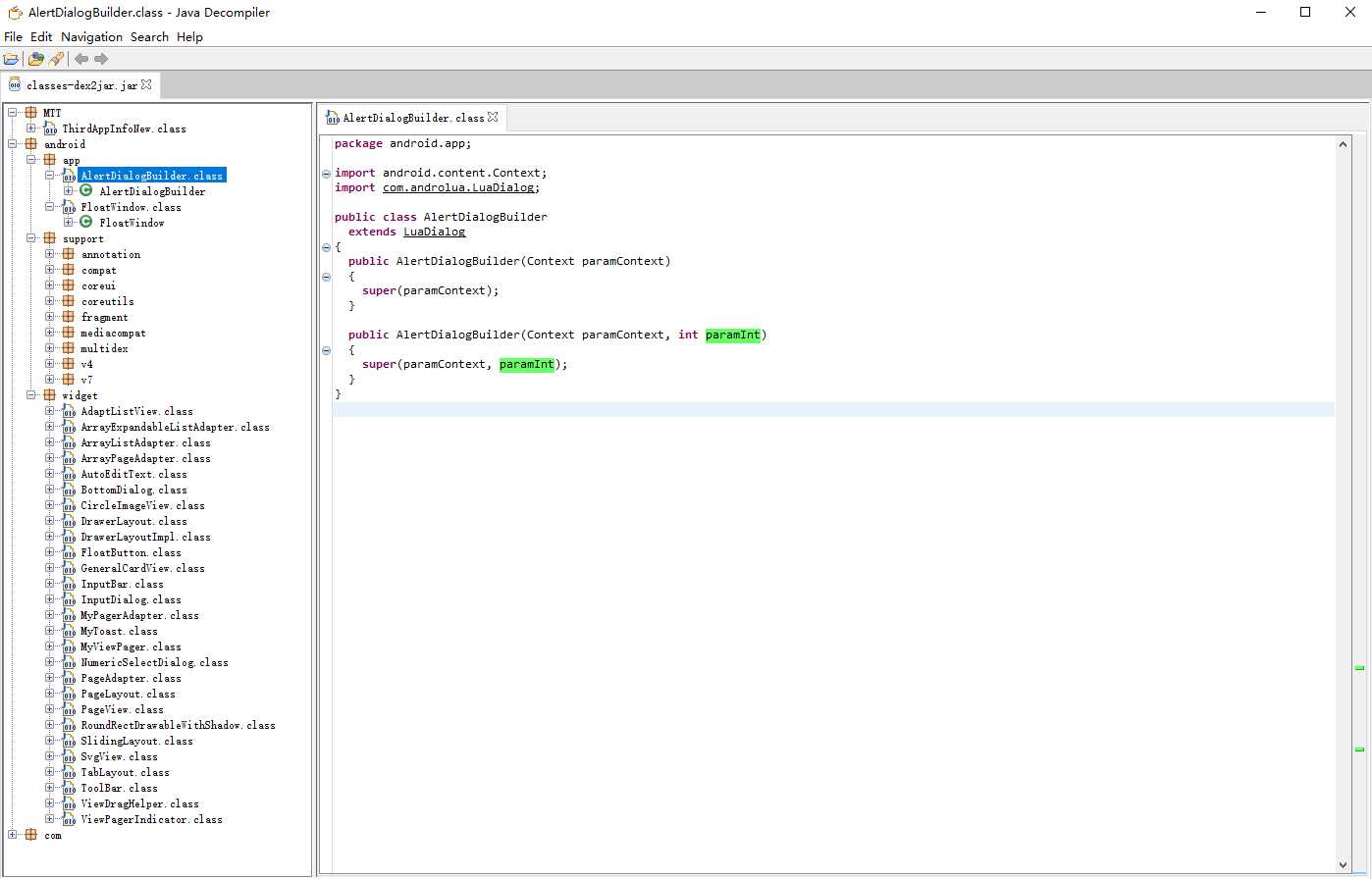The width and height of the screenshot is (1372, 879).
Task: Open the Edit menu
Action: [41, 36]
